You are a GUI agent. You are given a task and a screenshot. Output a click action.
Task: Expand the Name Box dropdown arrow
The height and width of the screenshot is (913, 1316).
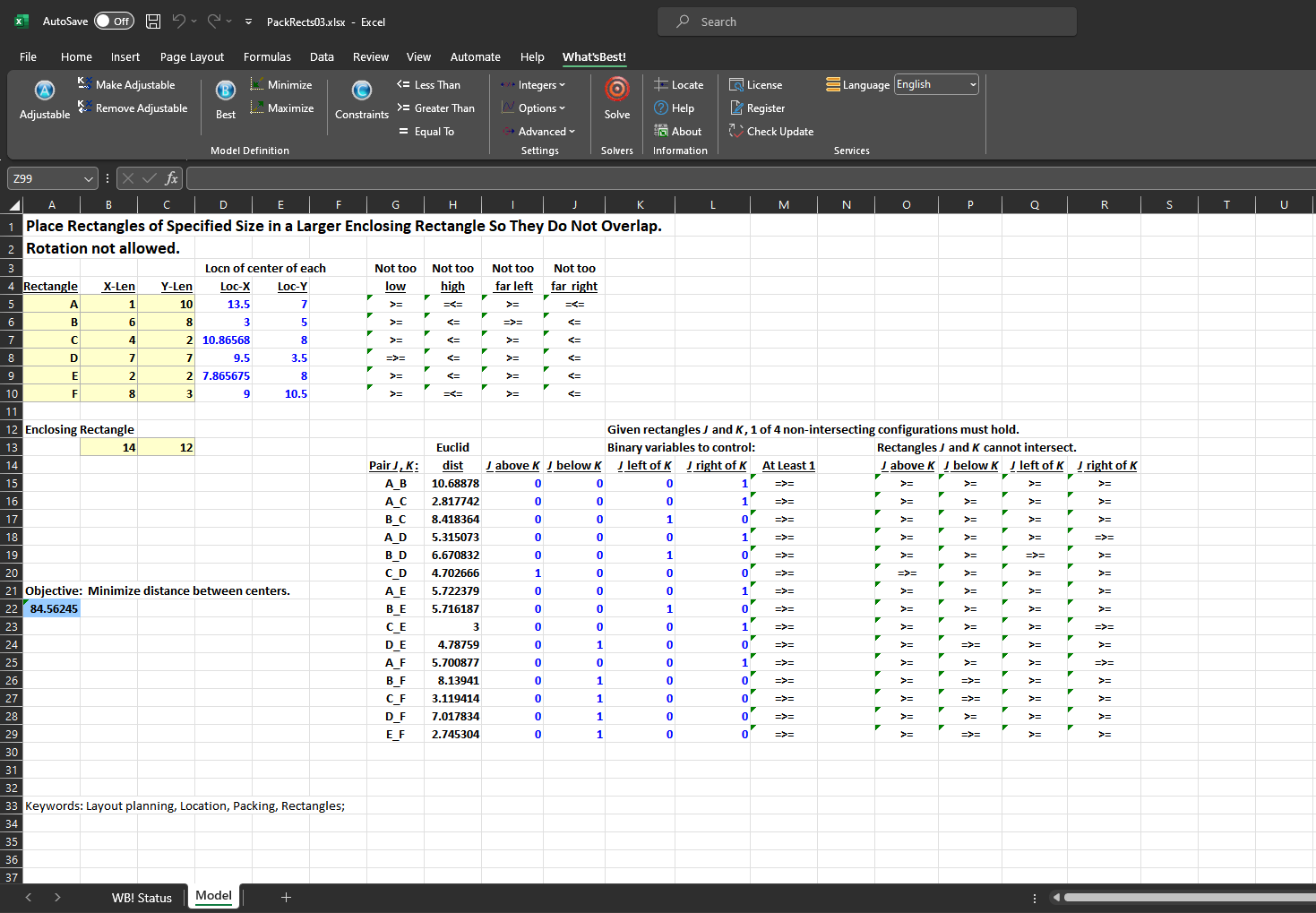[88, 179]
